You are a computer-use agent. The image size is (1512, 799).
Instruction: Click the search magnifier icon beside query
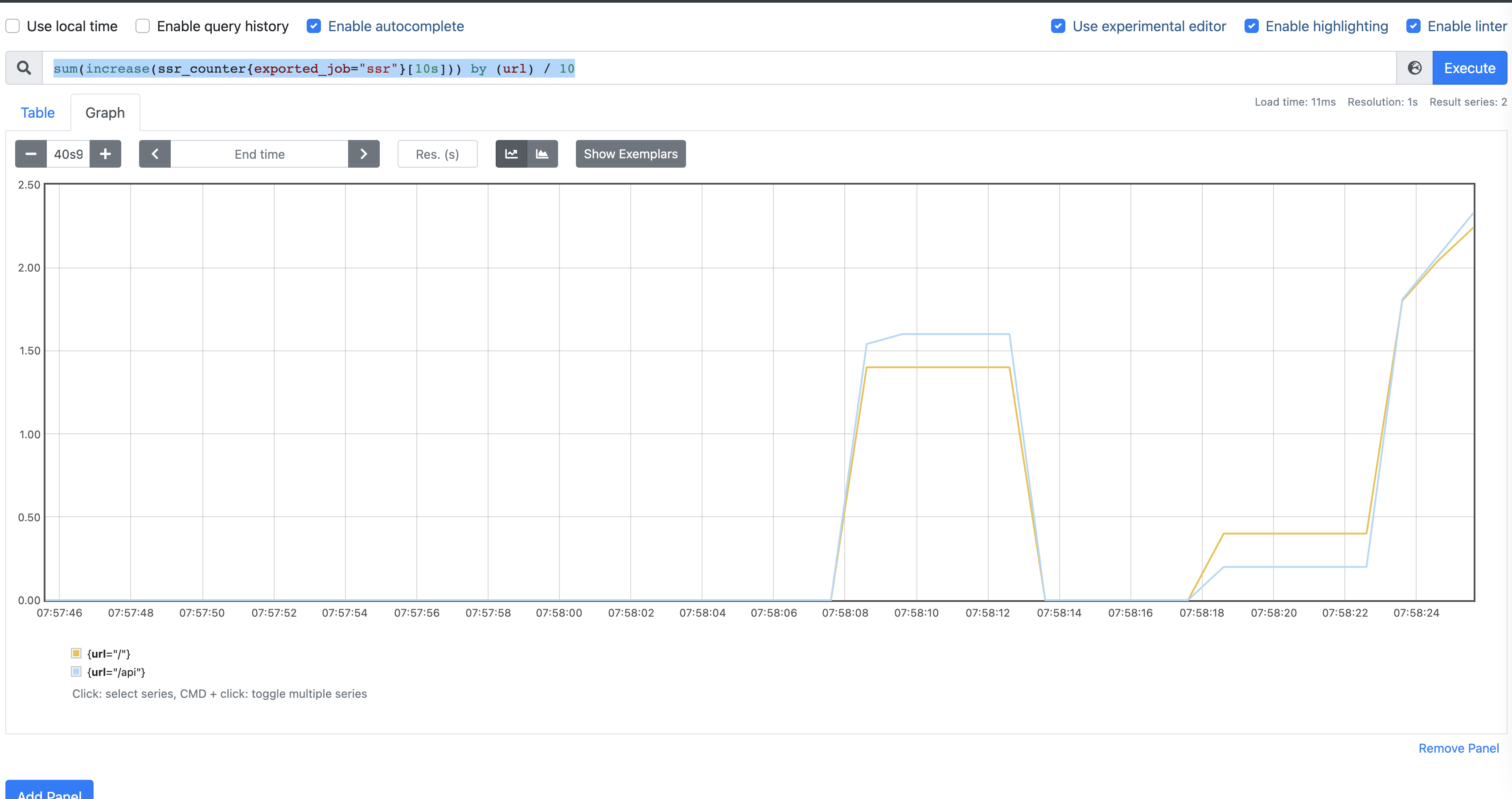[24, 68]
